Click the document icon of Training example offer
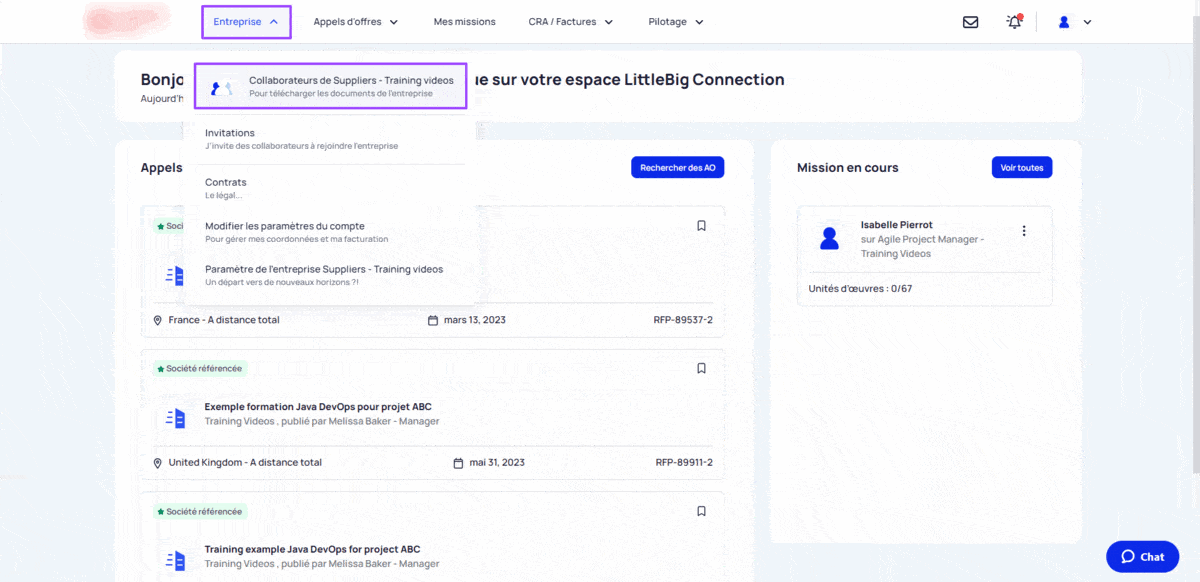1200x582 pixels. click(x=175, y=561)
